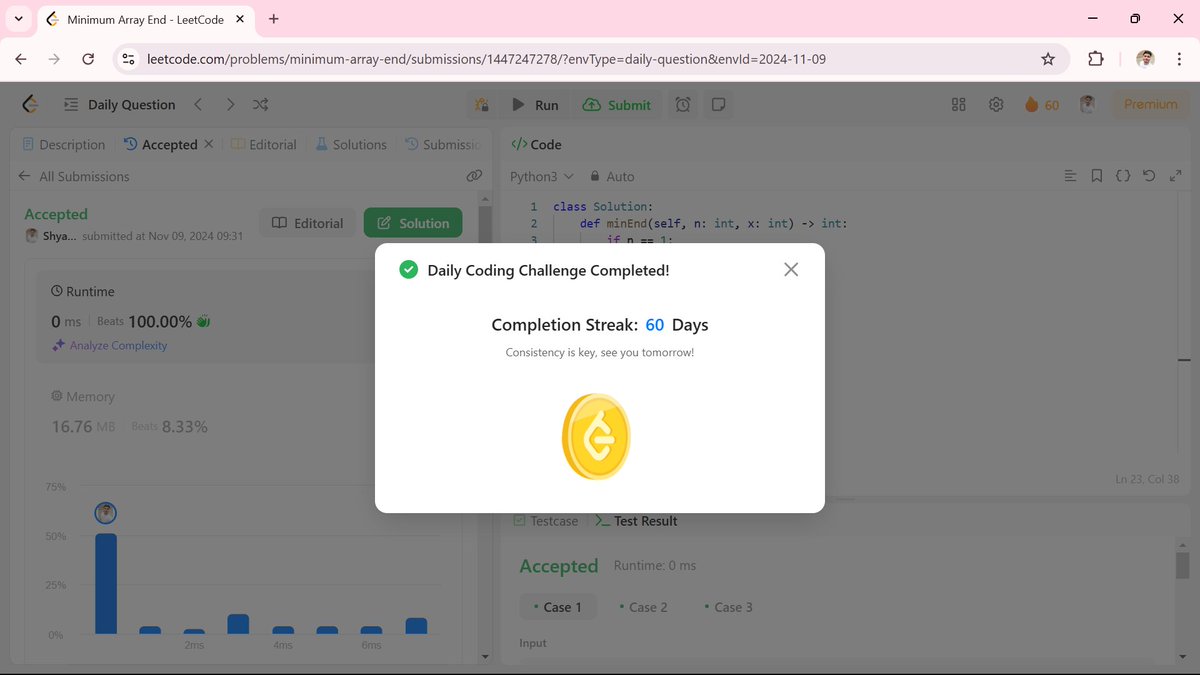Bookmark this page star icon
1200x675 pixels.
(1048, 59)
